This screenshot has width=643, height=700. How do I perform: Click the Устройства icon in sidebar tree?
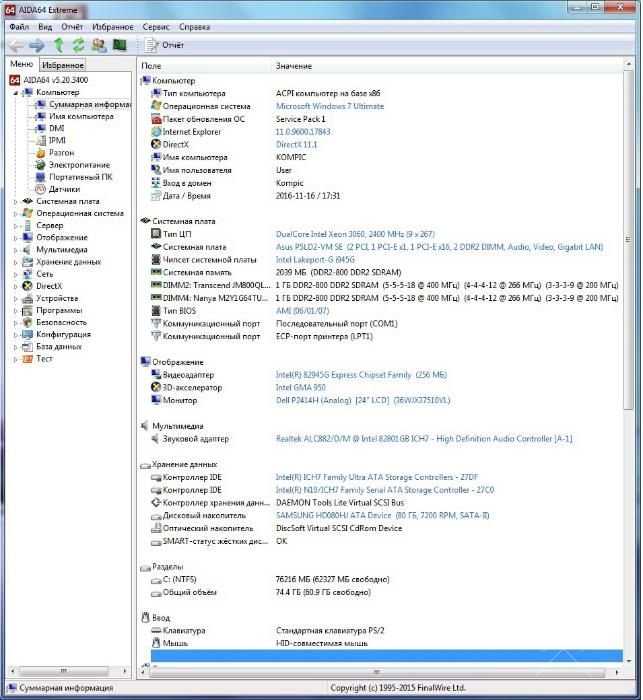click(x=28, y=298)
